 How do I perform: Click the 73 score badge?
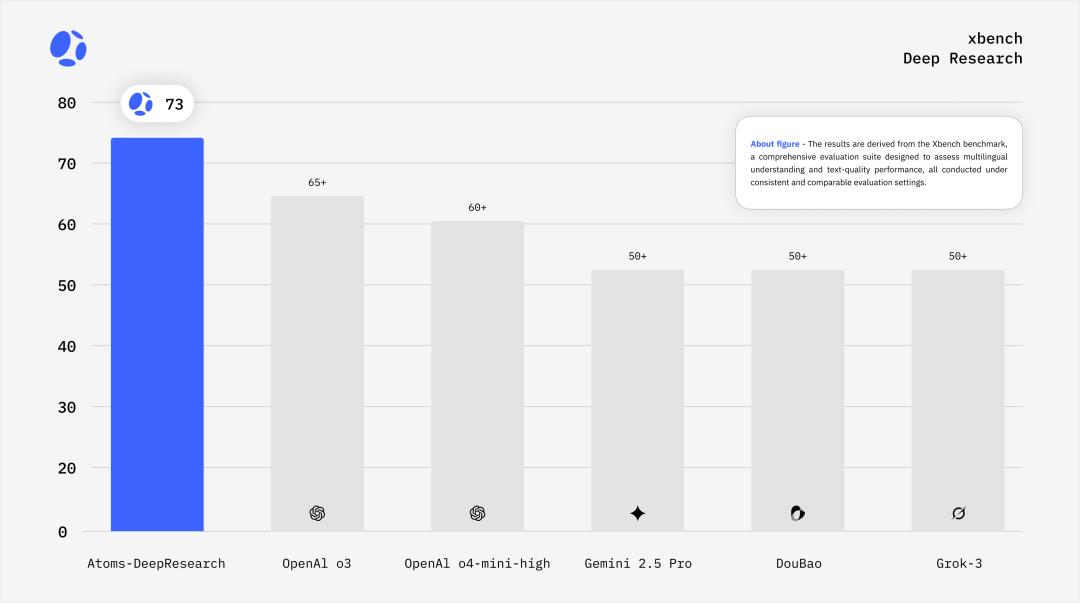click(174, 104)
